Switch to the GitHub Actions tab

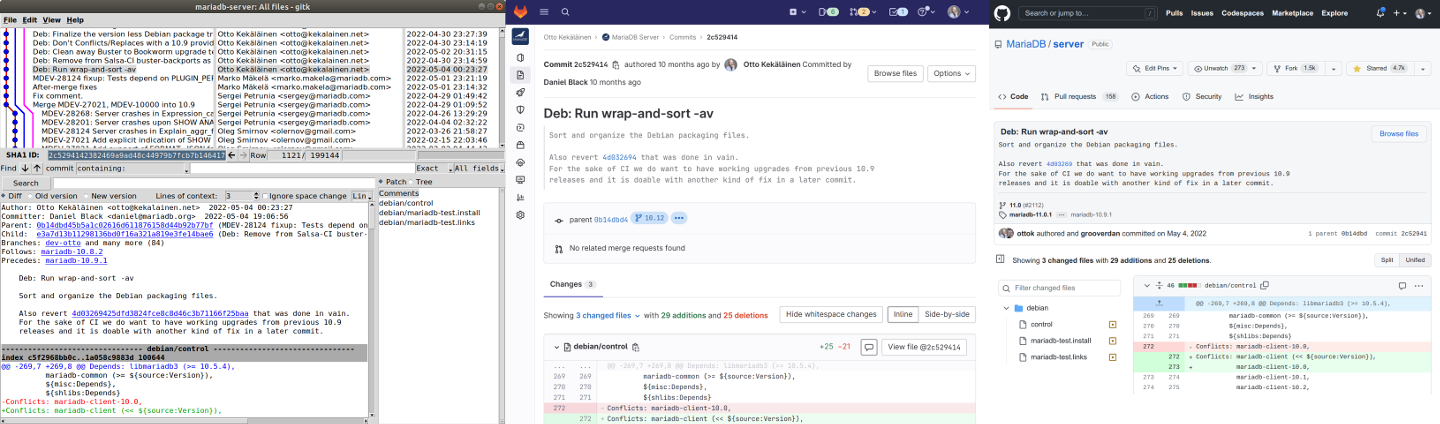(1150, 97)
